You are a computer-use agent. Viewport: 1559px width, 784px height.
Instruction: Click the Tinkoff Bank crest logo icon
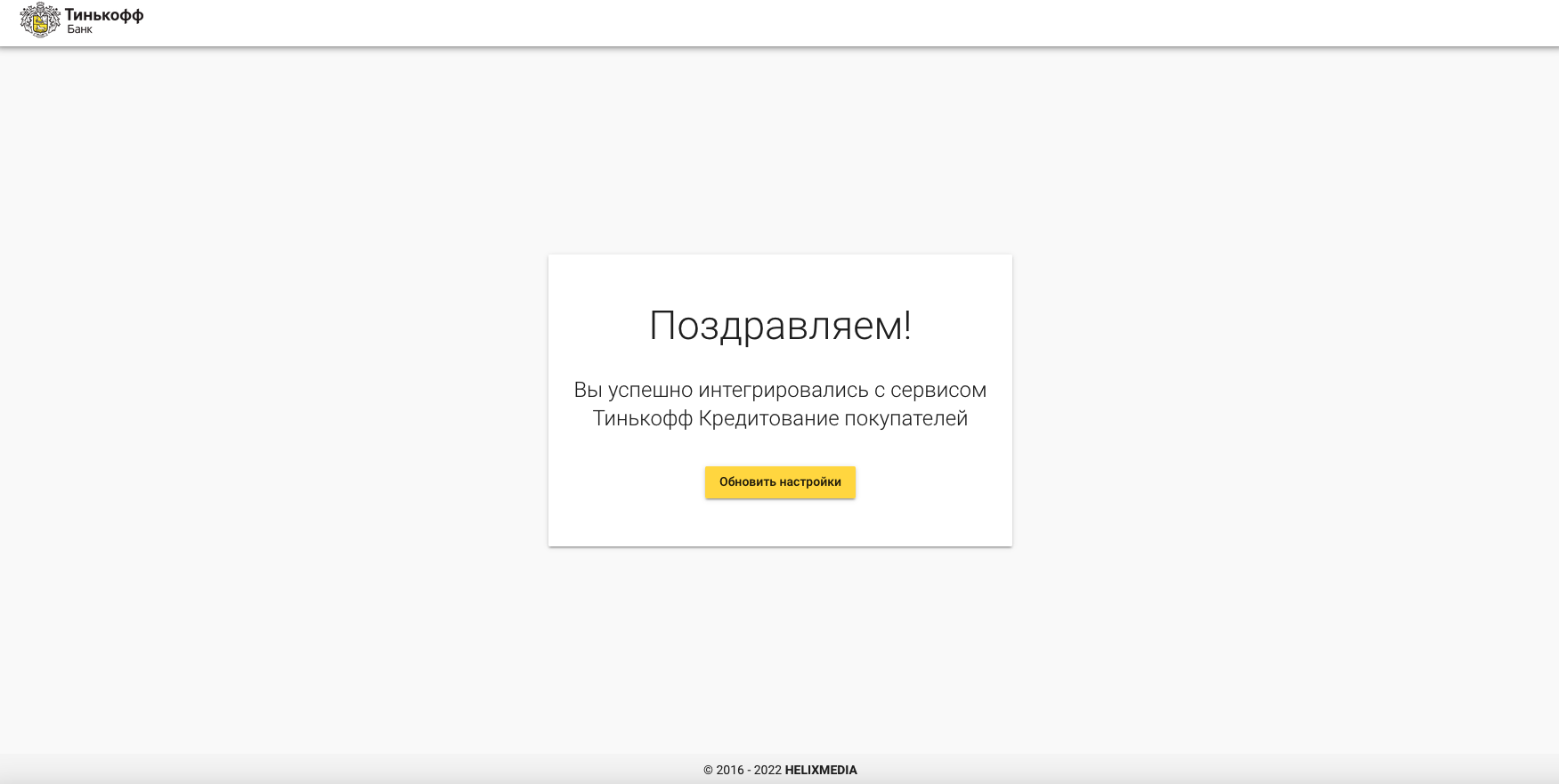[x=40, y=20]
